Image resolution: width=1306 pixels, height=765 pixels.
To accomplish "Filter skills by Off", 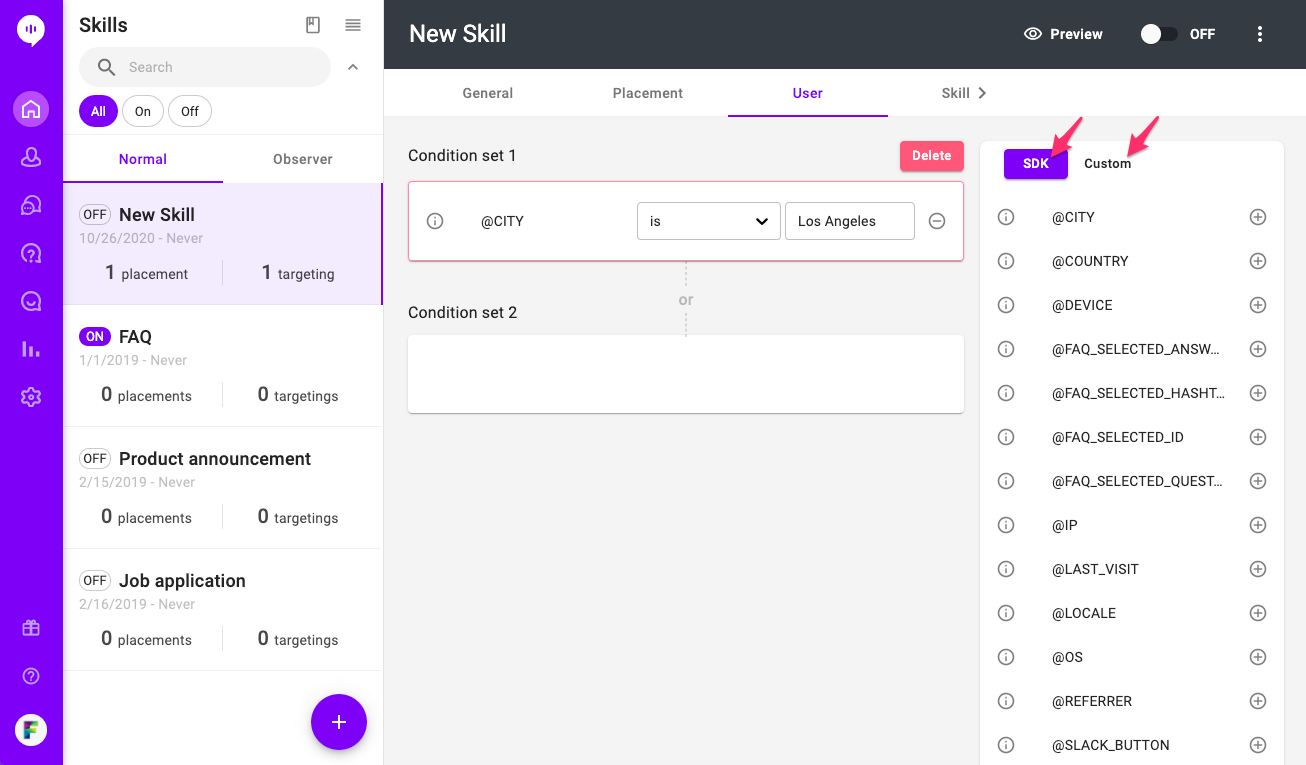I will [190, 111].
